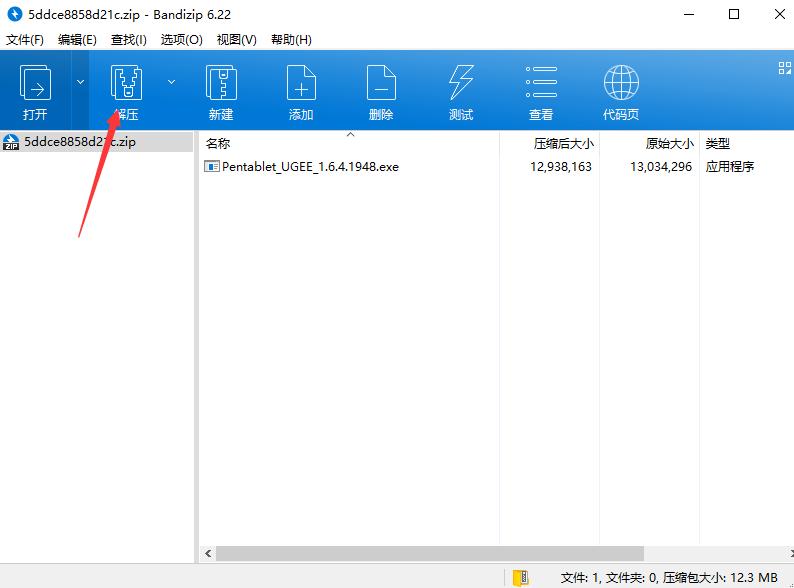Click the New archive (新建) icon
794x588 pixels.
coord(221,83)
